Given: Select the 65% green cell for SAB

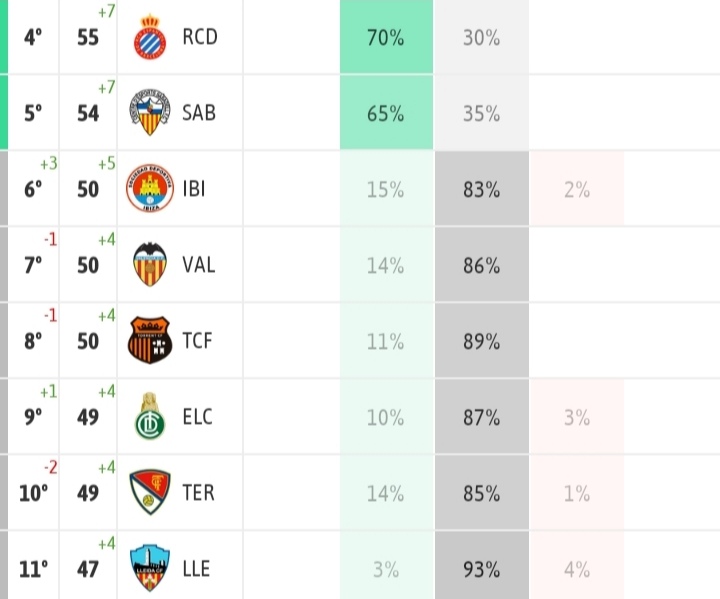Looking at the screenshot, I should click(386, 113).
